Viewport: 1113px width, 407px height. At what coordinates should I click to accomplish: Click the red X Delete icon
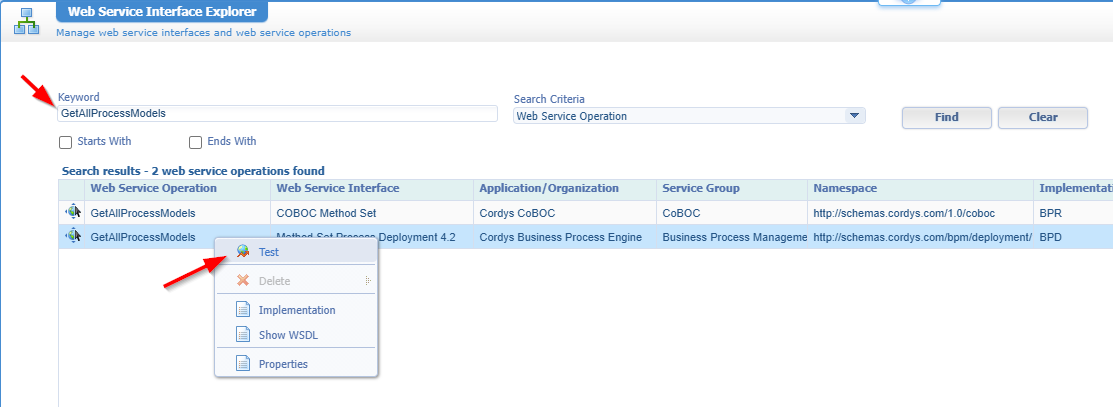[x=242, y=281]
